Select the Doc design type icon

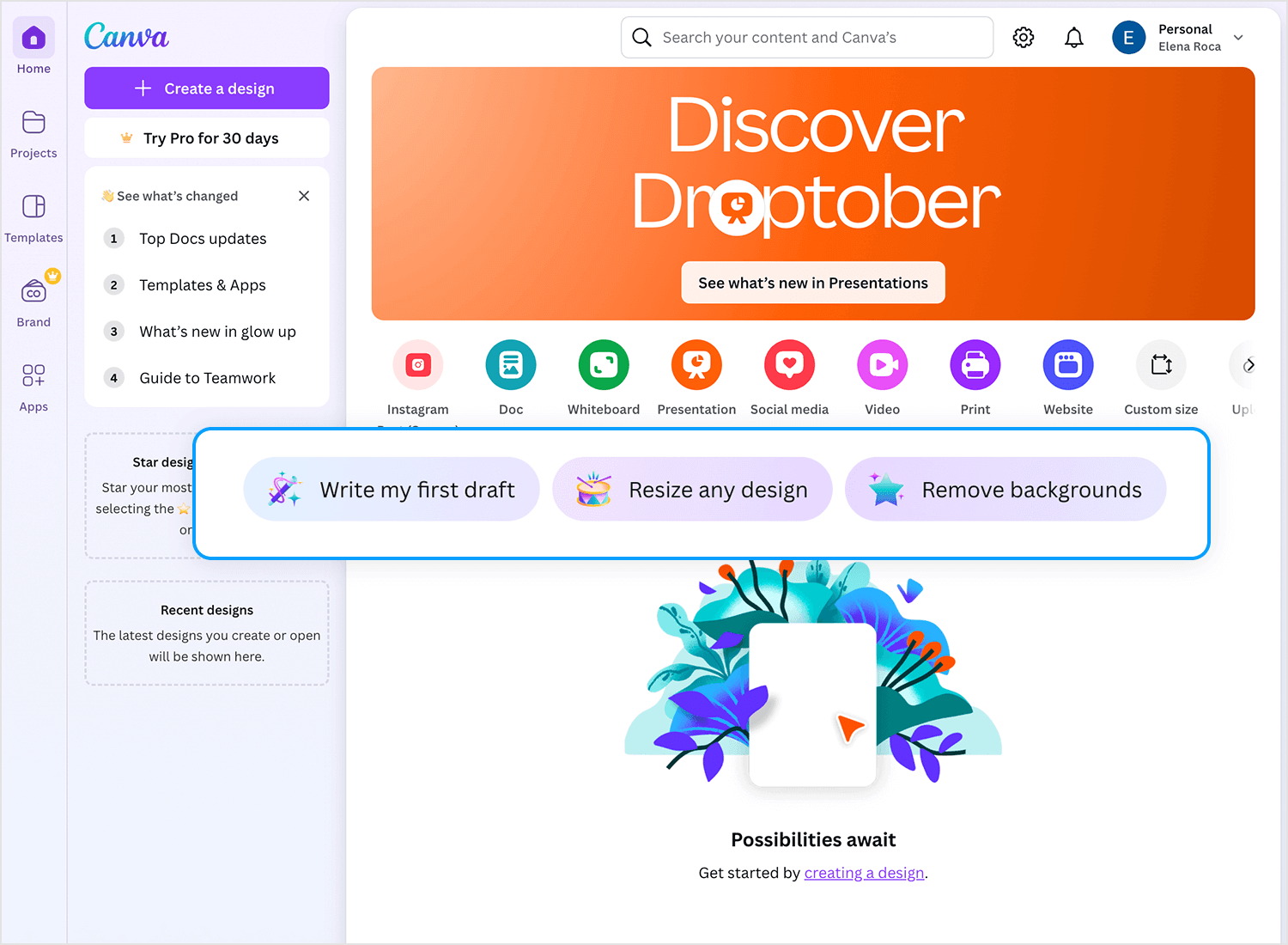(511, 365)
